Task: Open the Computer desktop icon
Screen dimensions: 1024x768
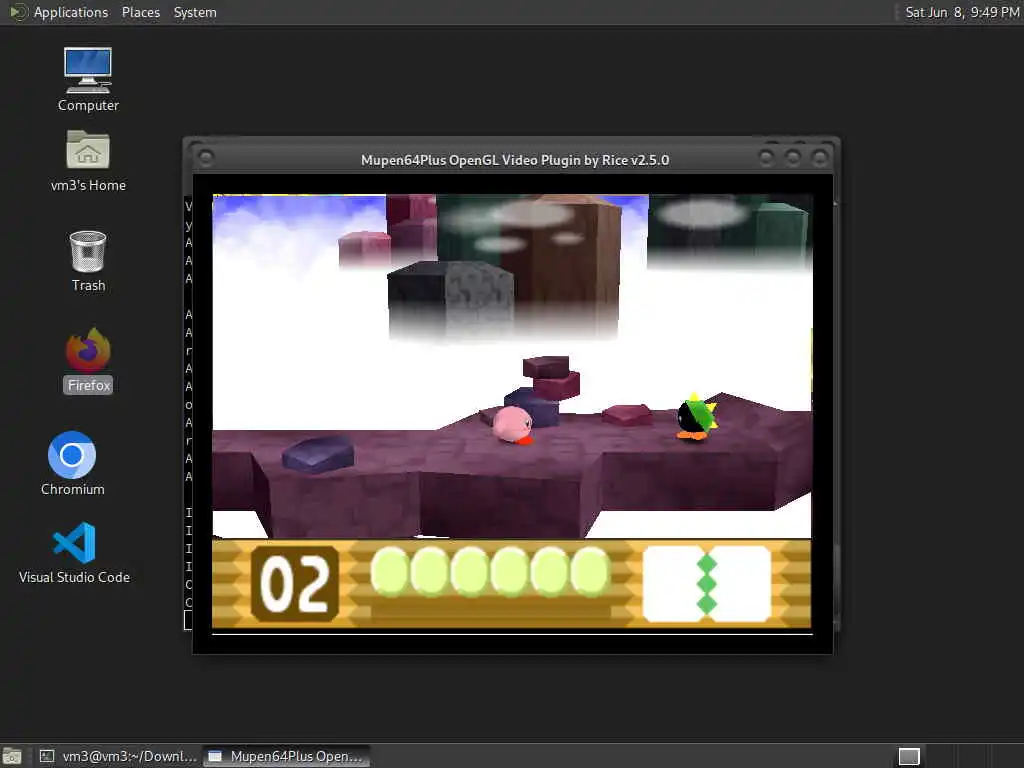Action: [88, 79]
